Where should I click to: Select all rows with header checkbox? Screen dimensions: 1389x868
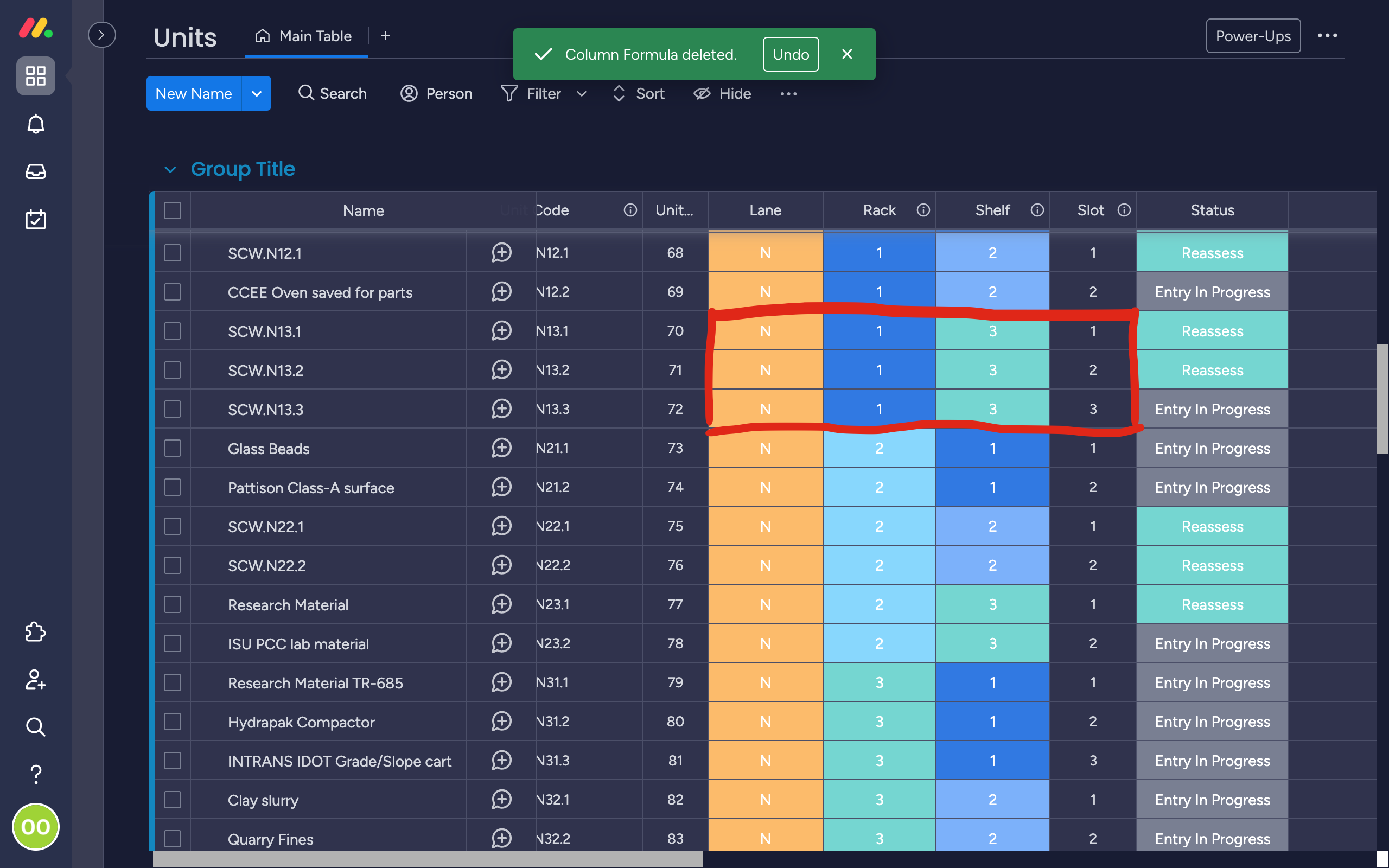(172, 210)
